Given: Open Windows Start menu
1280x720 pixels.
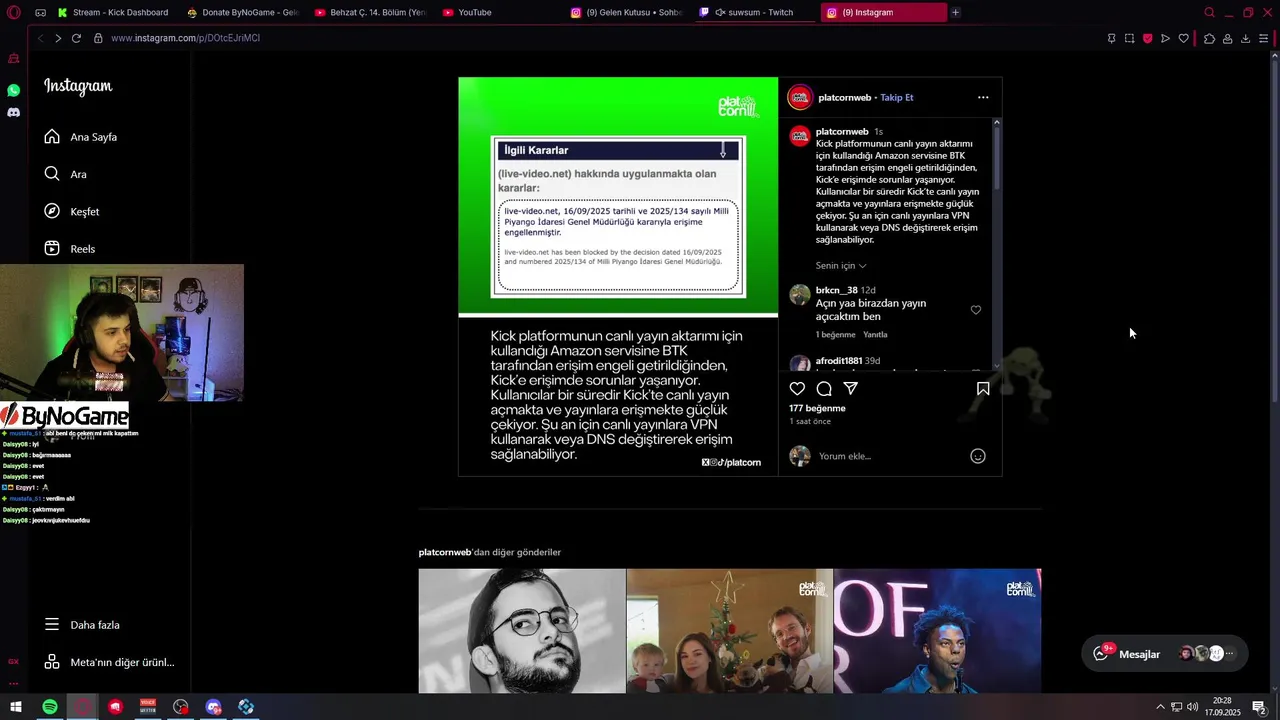Looking at the screenshot, I should (15, 707).
